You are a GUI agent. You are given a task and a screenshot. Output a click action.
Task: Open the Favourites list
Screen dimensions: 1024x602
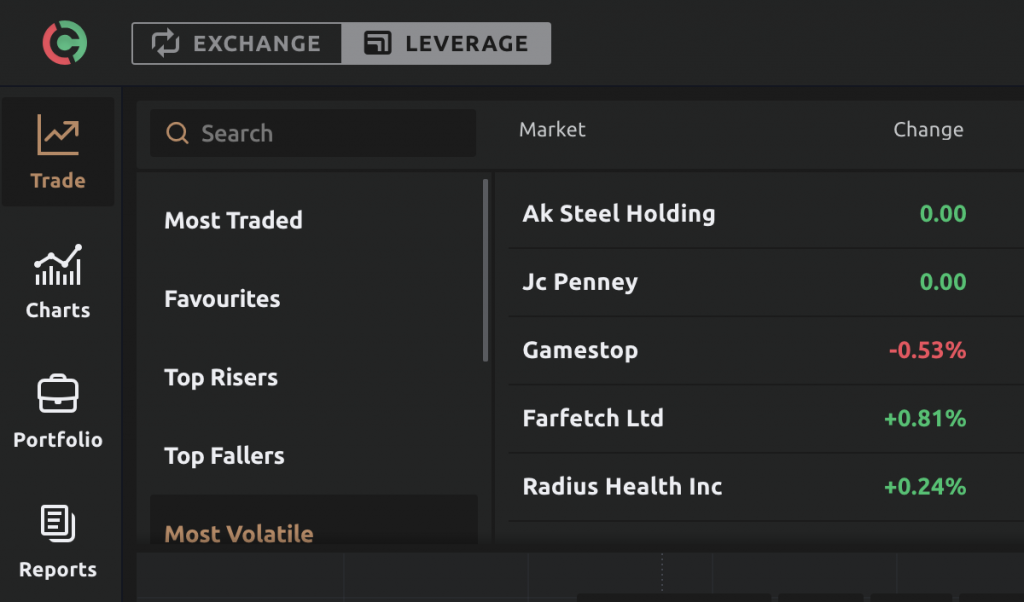coord(221,299)
